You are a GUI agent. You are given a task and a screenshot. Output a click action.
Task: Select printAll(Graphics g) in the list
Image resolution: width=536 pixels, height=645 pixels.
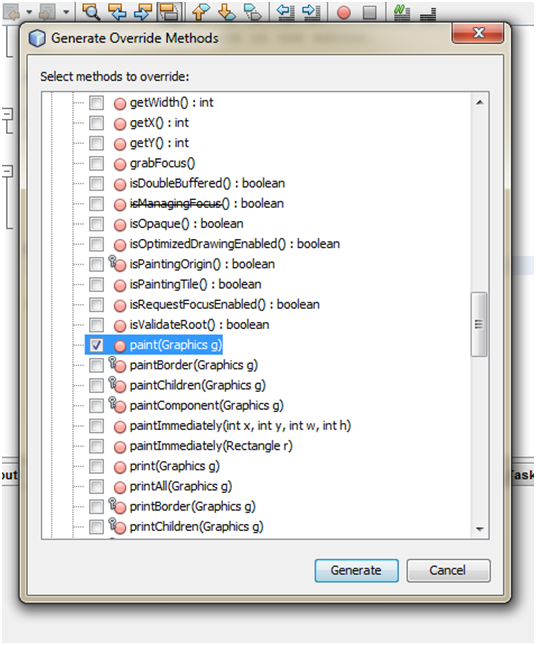point(181,486)
